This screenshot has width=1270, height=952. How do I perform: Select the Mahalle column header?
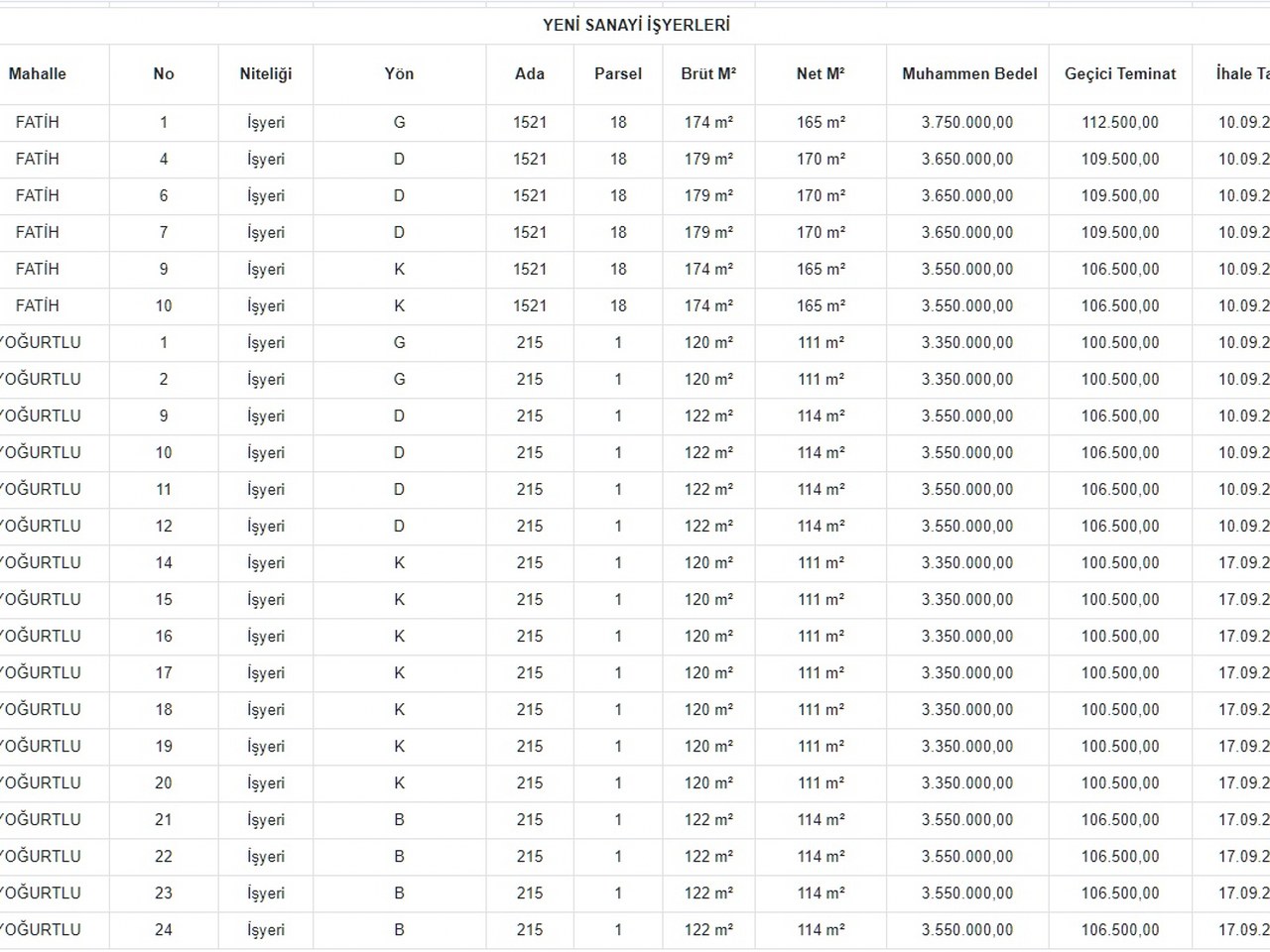click(x=38, y=73)
